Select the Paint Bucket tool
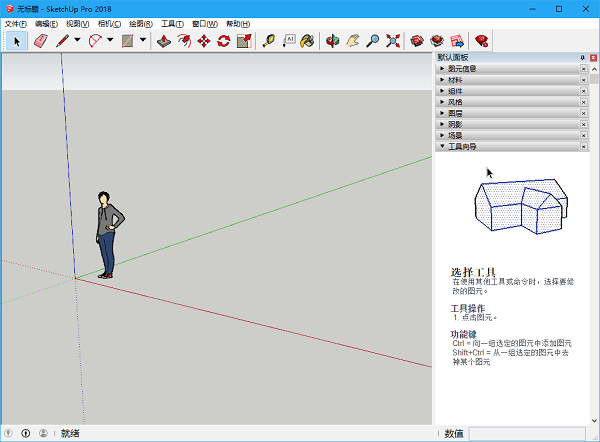Viewport: 600px width, 442px height. pos(308,41)
